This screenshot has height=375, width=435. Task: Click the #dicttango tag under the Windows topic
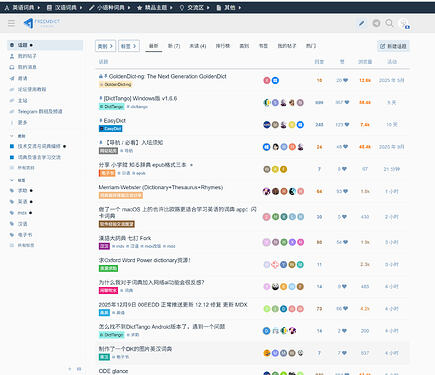tap(137, 107)
